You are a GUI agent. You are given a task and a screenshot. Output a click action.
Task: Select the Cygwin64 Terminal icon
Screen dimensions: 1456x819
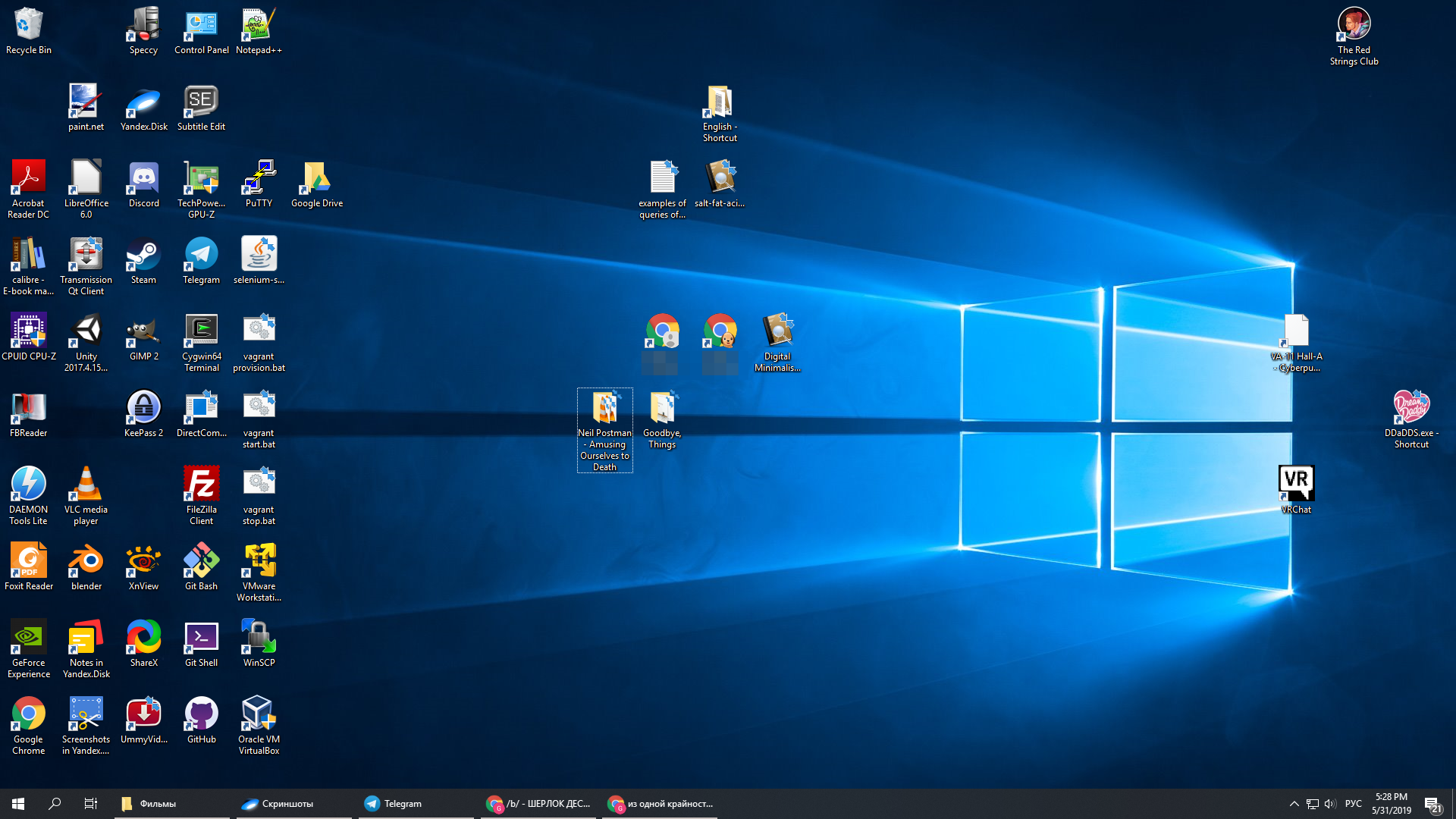coord(201,343)
